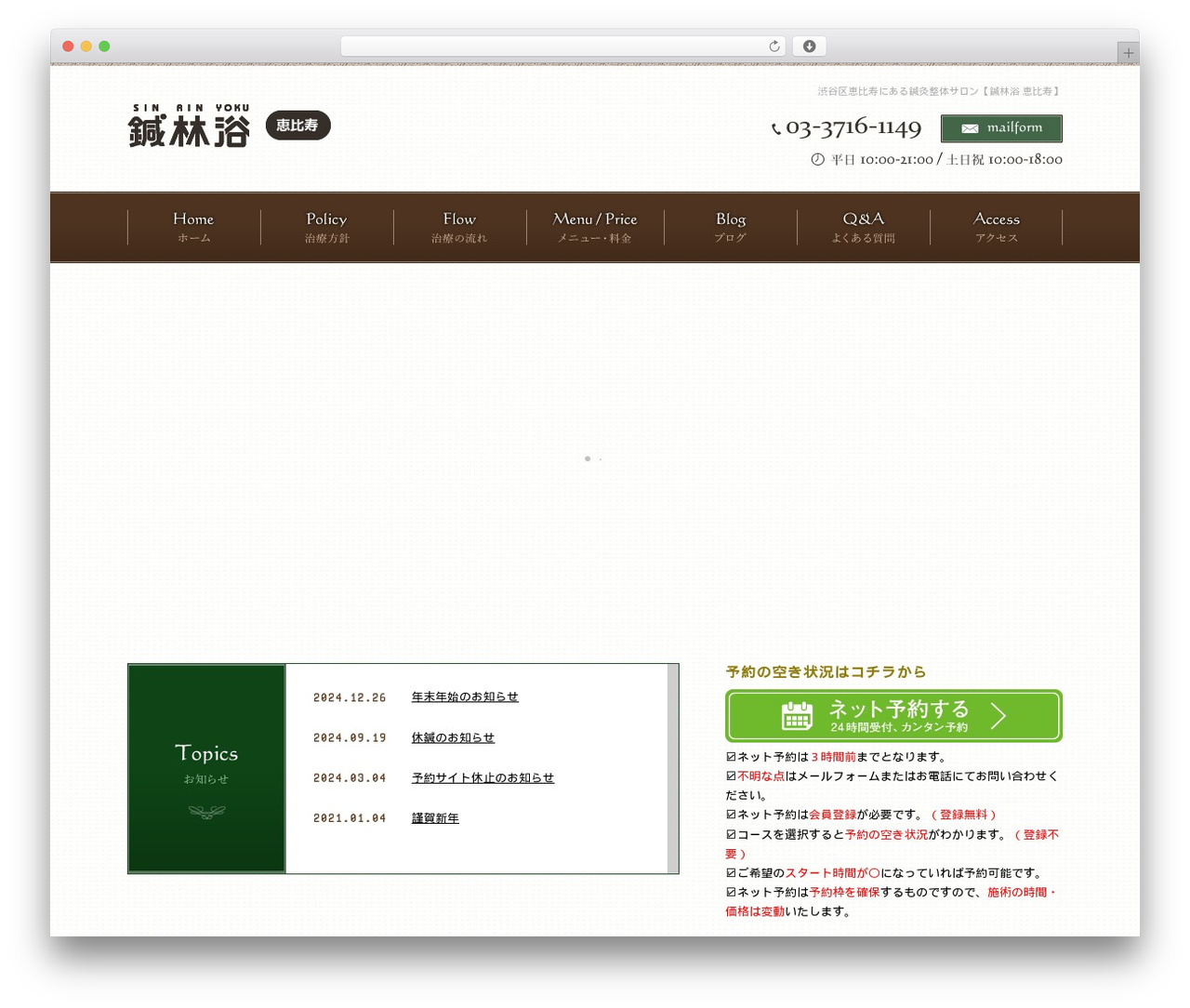Click the phone handset icon
This screenshot has height=1008, width=1190.
pos(776,129)
